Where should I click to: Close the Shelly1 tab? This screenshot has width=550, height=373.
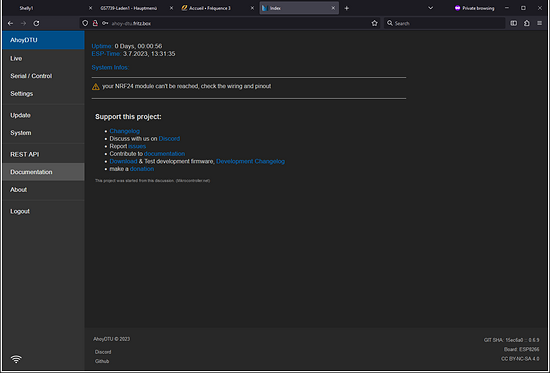[x=90, y=8]
